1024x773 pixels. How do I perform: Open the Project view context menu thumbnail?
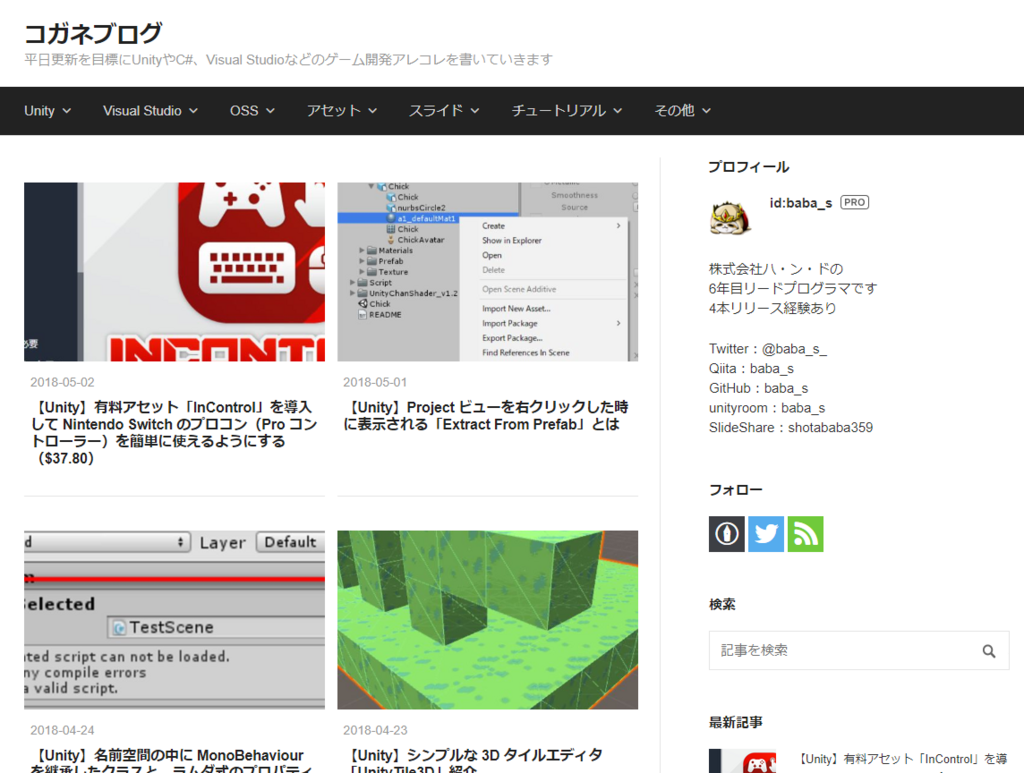pos(487,272)
